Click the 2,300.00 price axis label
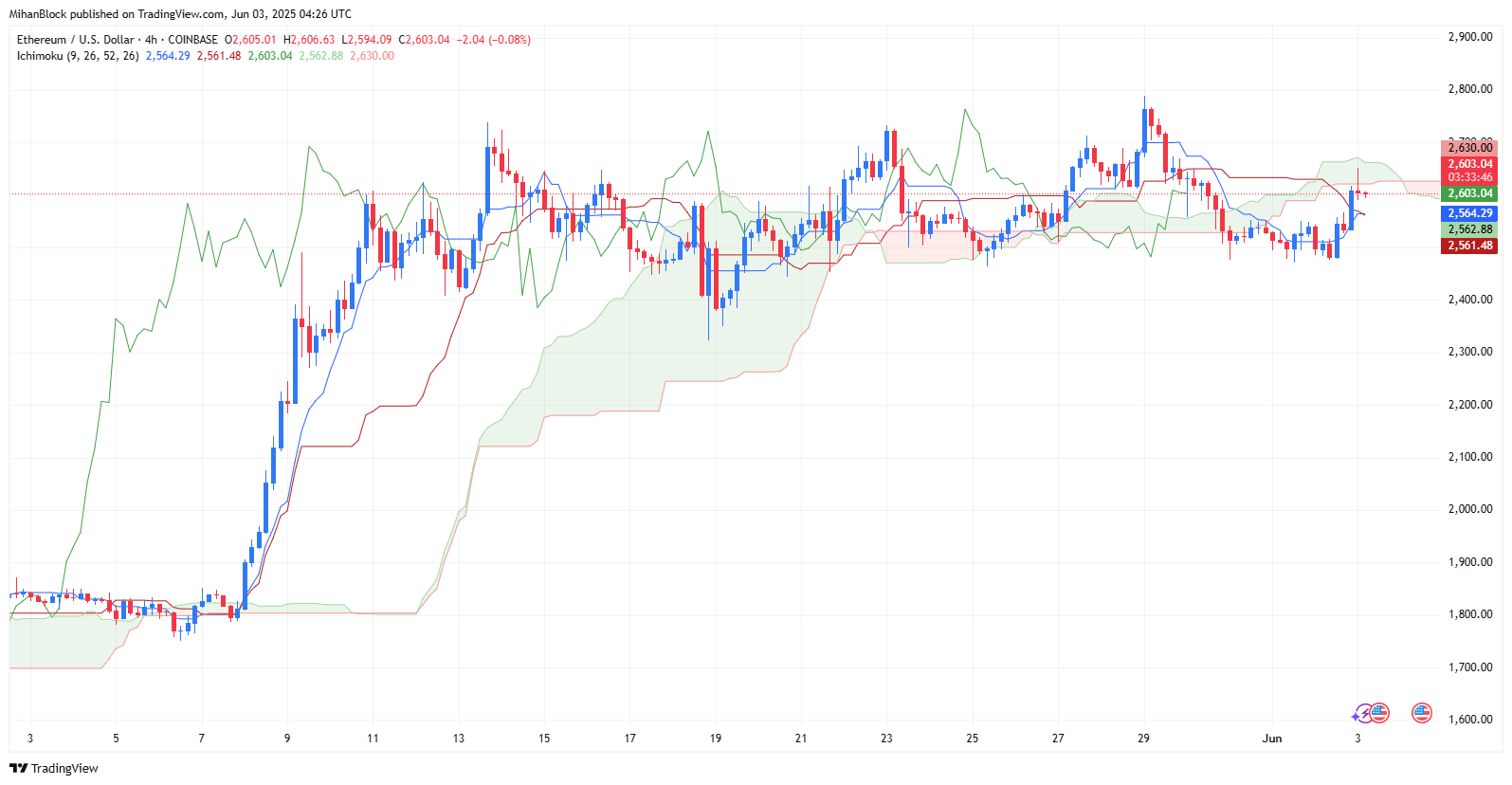The image size is (1512, 785). coord(1470,352)
